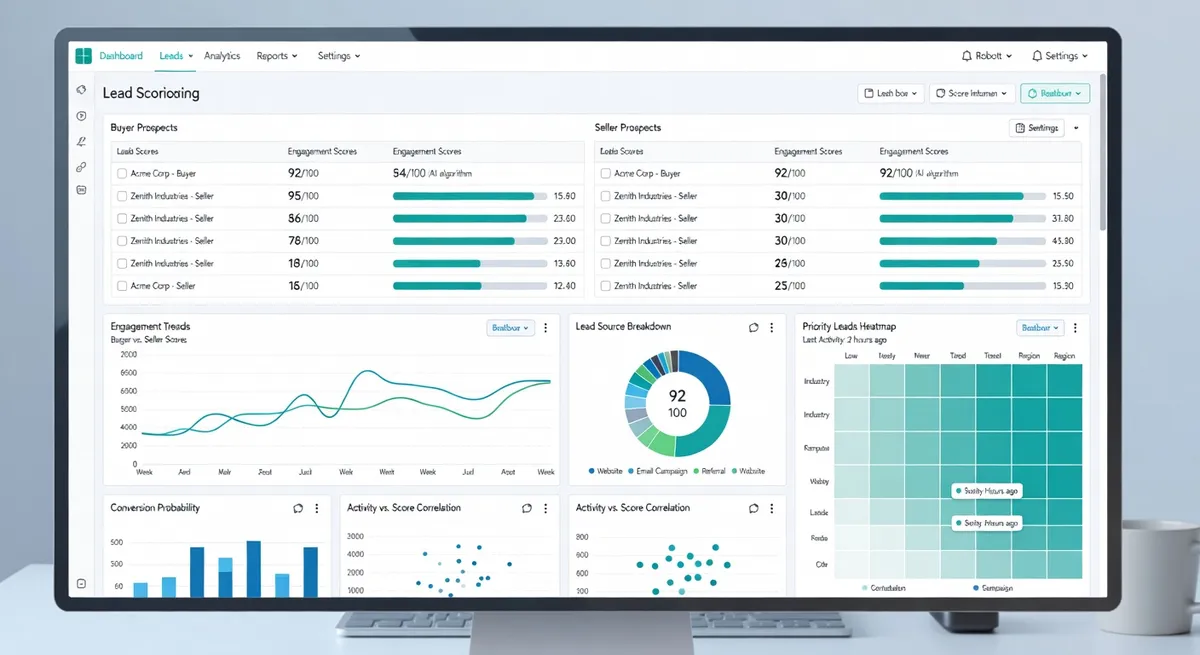Open the Robott user dropdown

pyautogui.click(x=987, y=56)
